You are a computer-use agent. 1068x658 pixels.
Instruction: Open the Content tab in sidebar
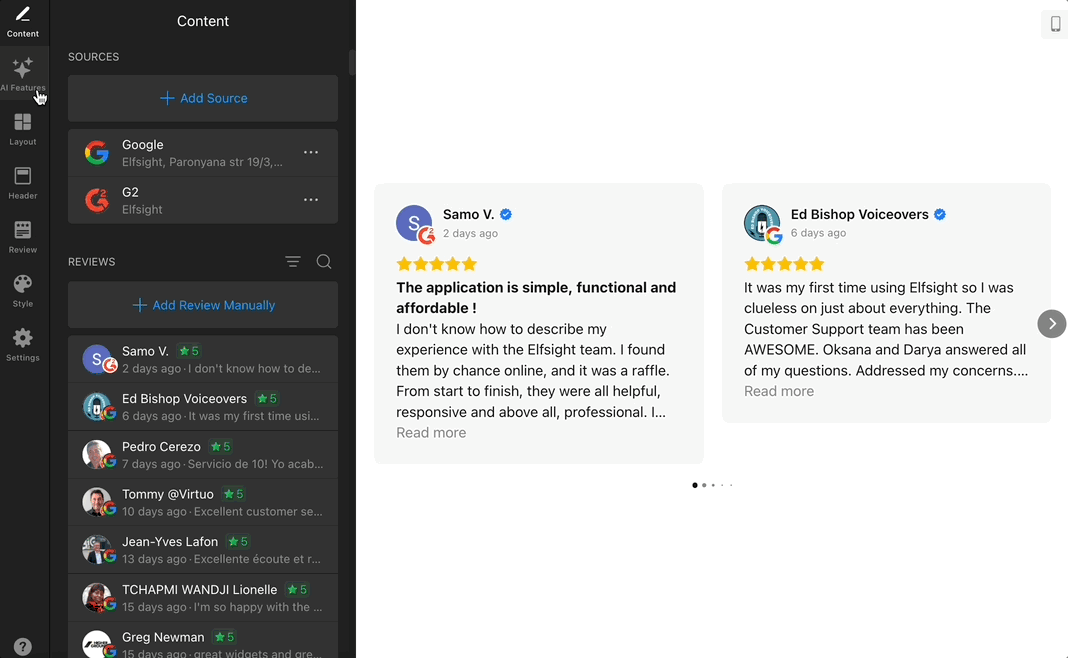pos(23,21)
